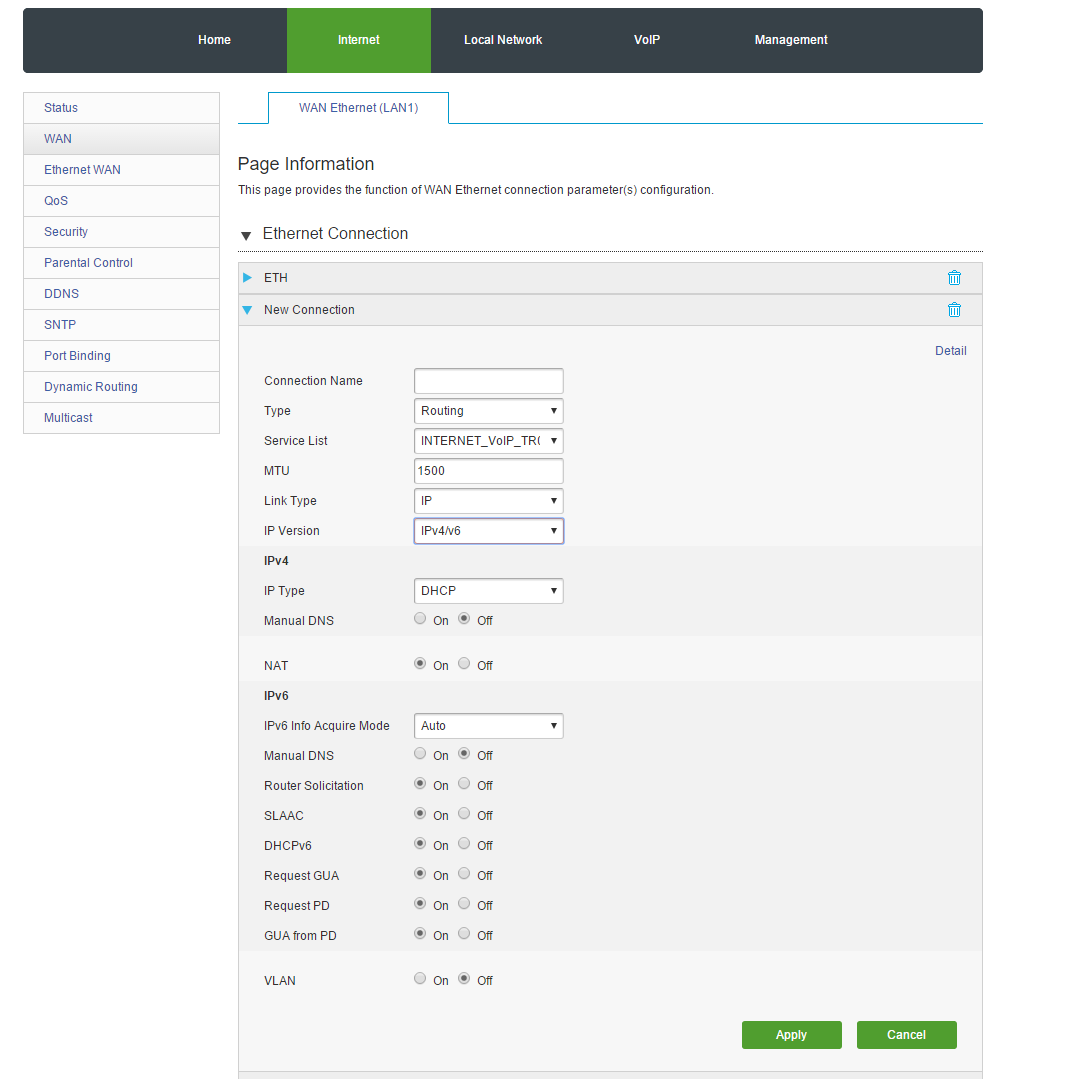Focus the Connection Name input field
The width and height of the screenshot is (1083, 1079).
point(488,381)
